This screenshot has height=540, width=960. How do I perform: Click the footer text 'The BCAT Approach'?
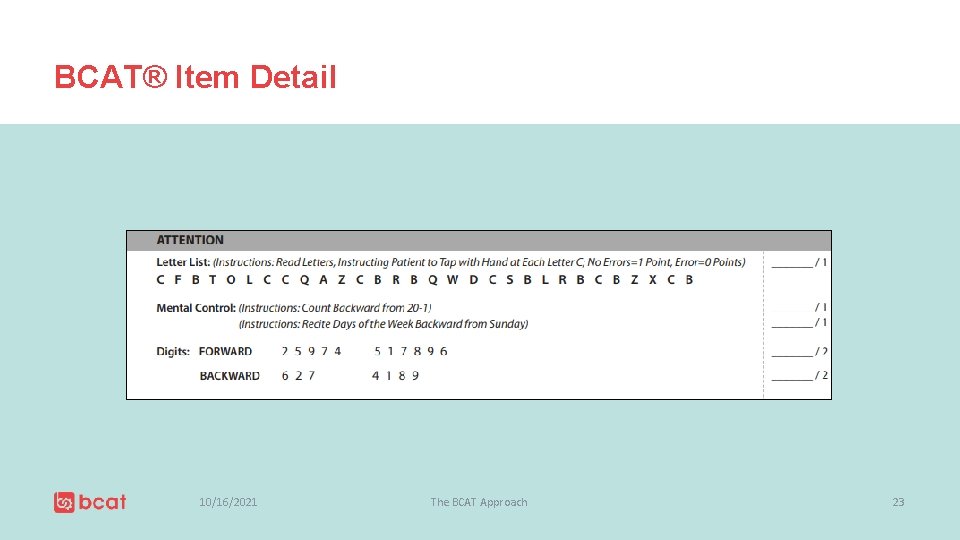click(x=479, y=502)
